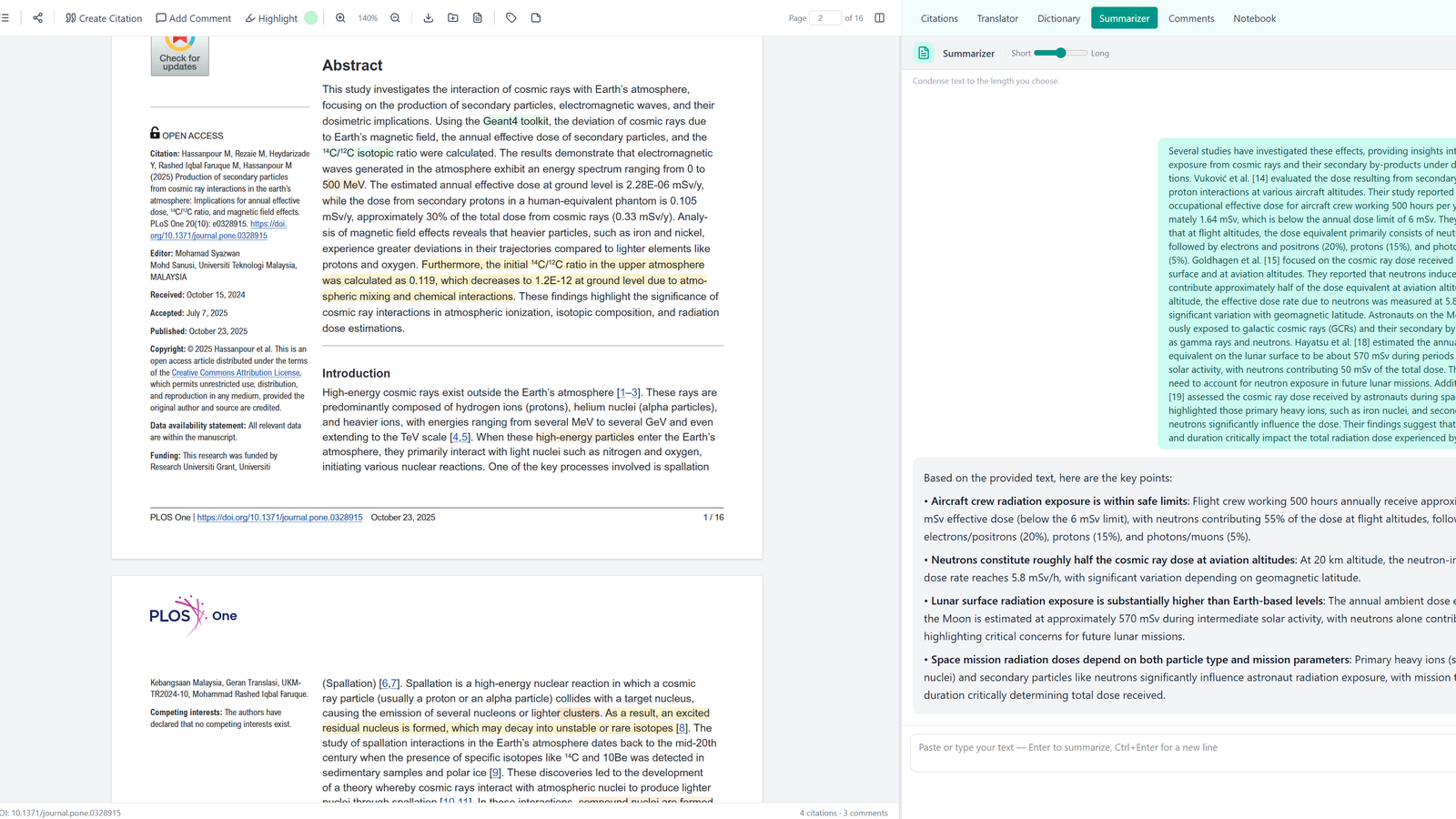Click the tag icon in toolbar
The image size is (1456, 819).
(x=511, y=17)
